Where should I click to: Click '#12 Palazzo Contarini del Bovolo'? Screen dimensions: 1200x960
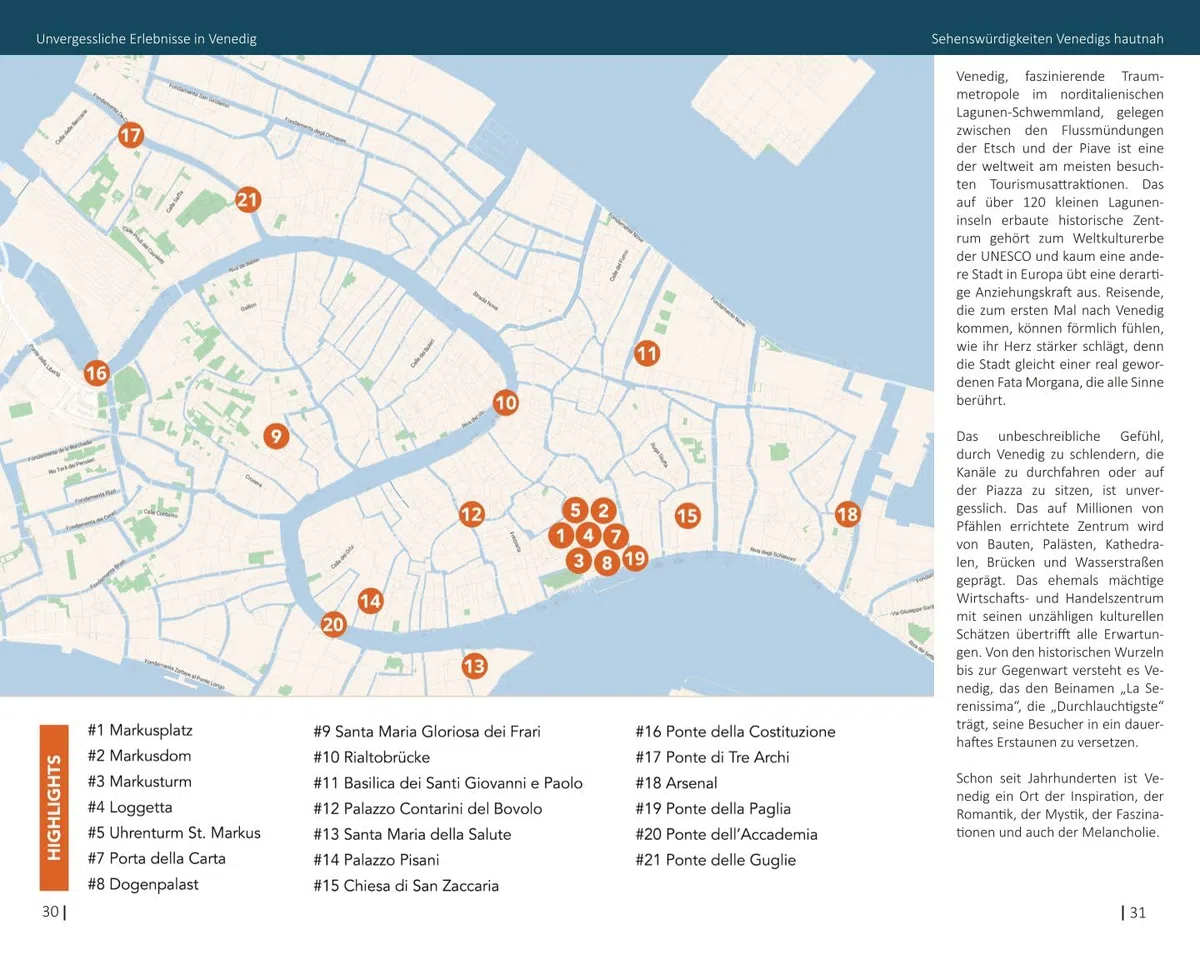(x=428, y=809)
